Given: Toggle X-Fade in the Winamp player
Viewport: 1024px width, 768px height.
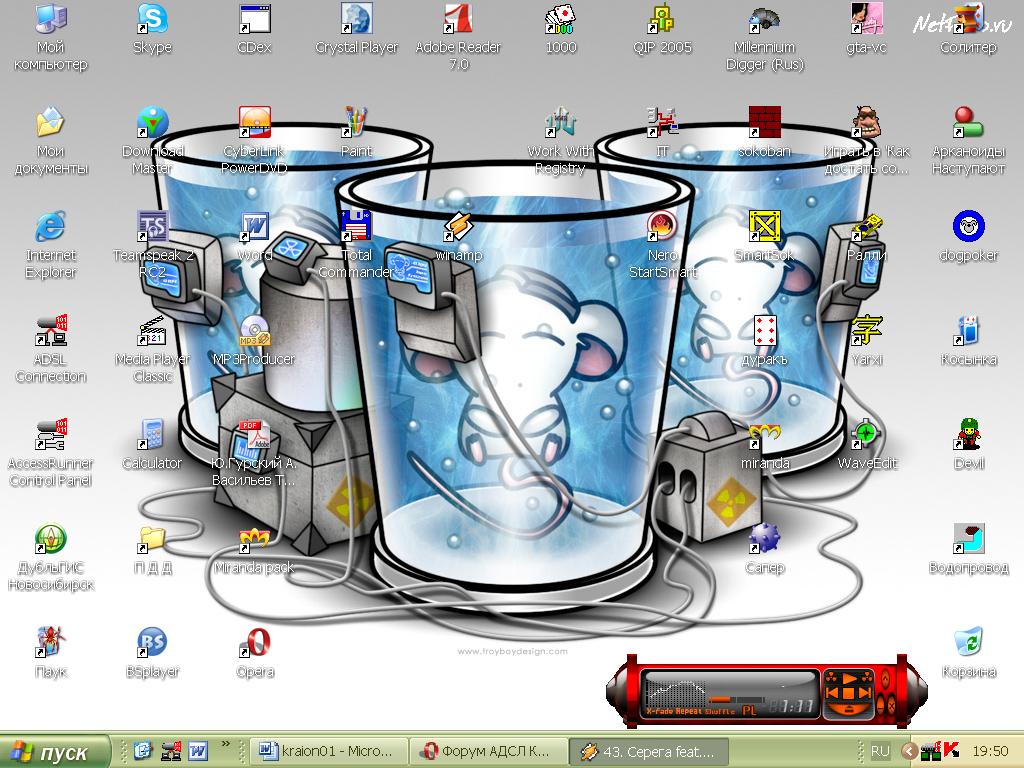Looking at the screenshot, I should [661, 712].
